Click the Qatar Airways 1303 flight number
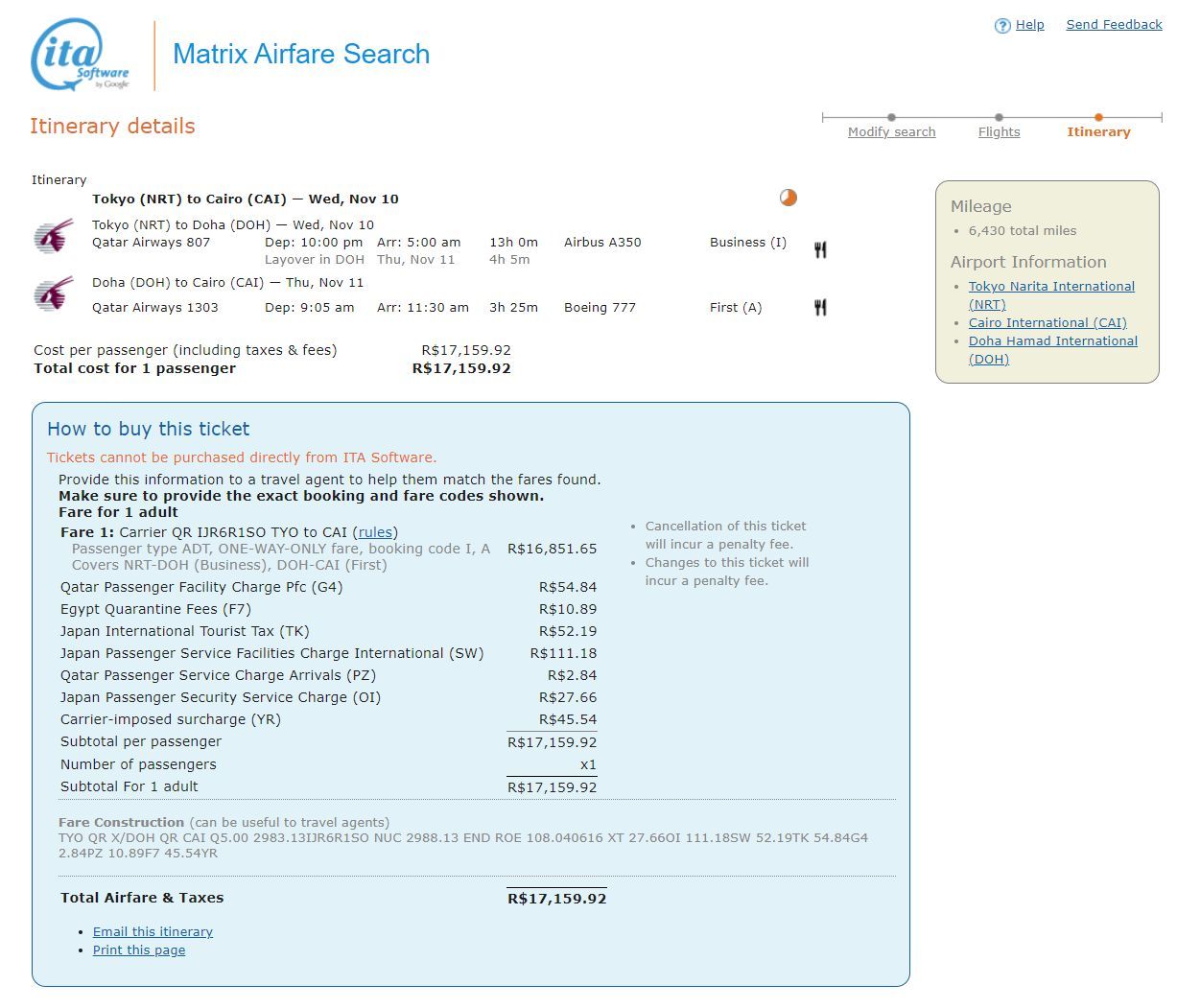Screen dimensions: 1177x1008 point(155,308)
